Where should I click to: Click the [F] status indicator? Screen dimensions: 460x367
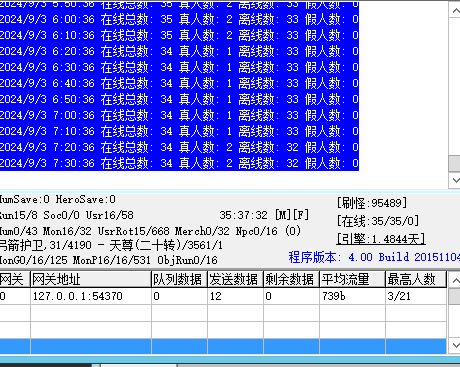pos(301,215)
